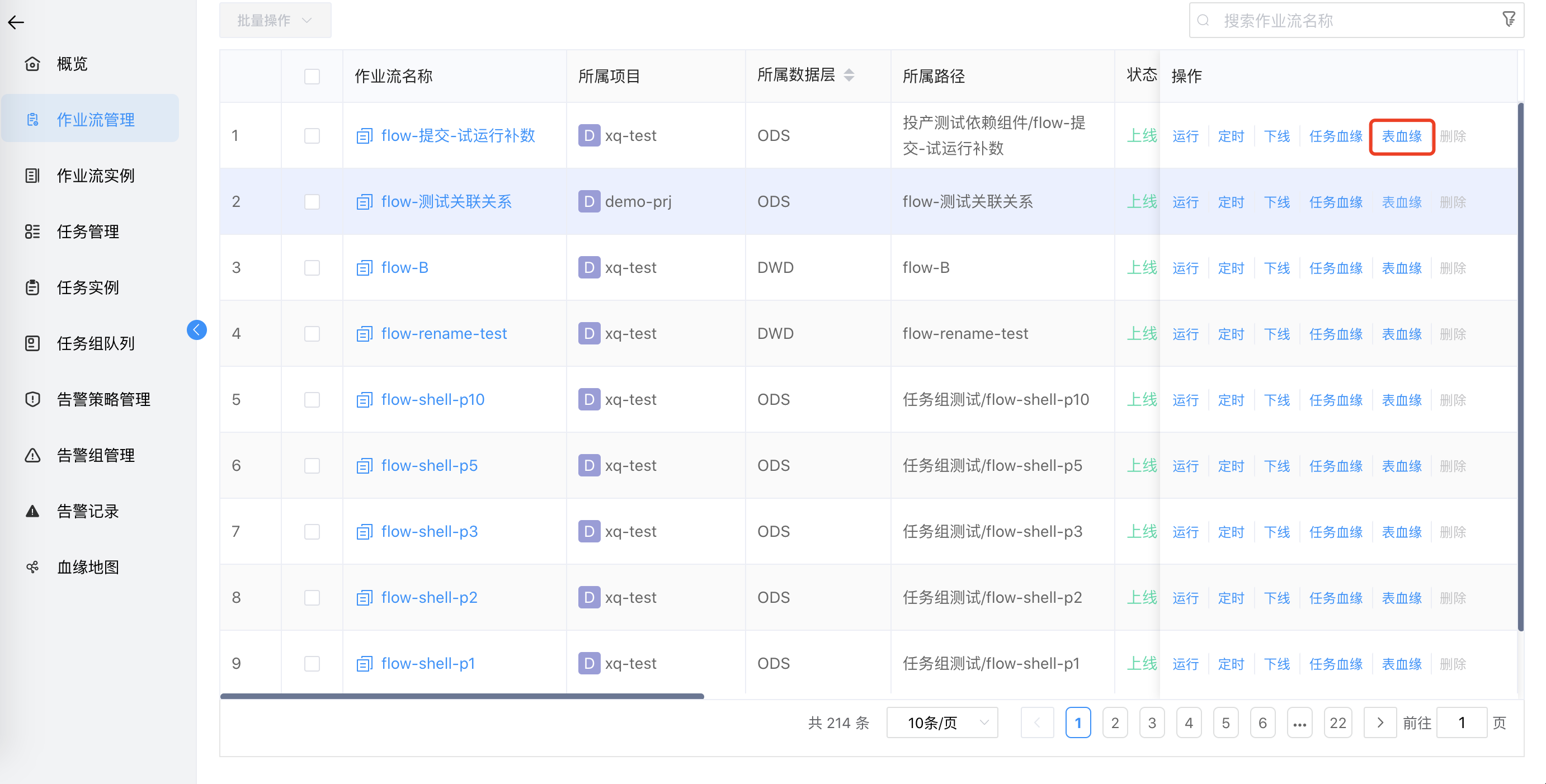This screenshot has width=1546, height=784.
Task: Select 任务管理 in the sidebar
Action: [88, 232]
